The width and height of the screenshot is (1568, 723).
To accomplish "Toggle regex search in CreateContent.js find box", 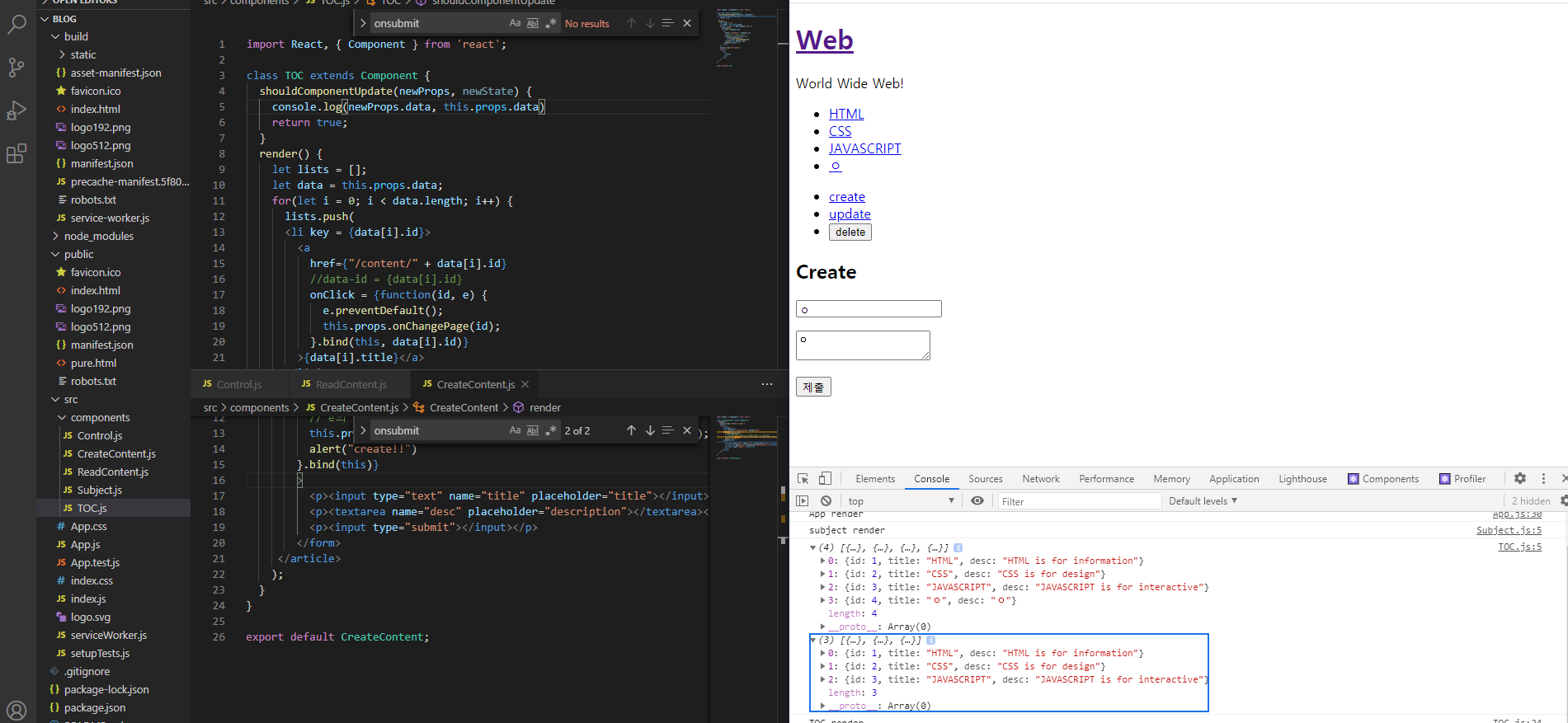I will pos(551,430).
